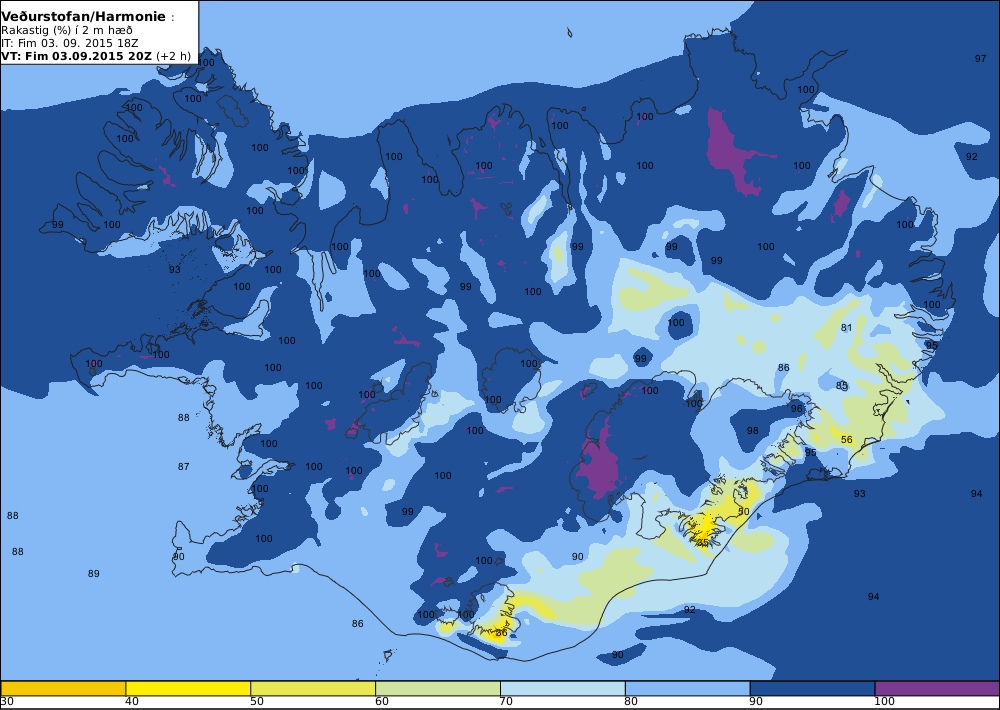
Task: Click the humidity value 50 on the map
Action: [744, 512]
